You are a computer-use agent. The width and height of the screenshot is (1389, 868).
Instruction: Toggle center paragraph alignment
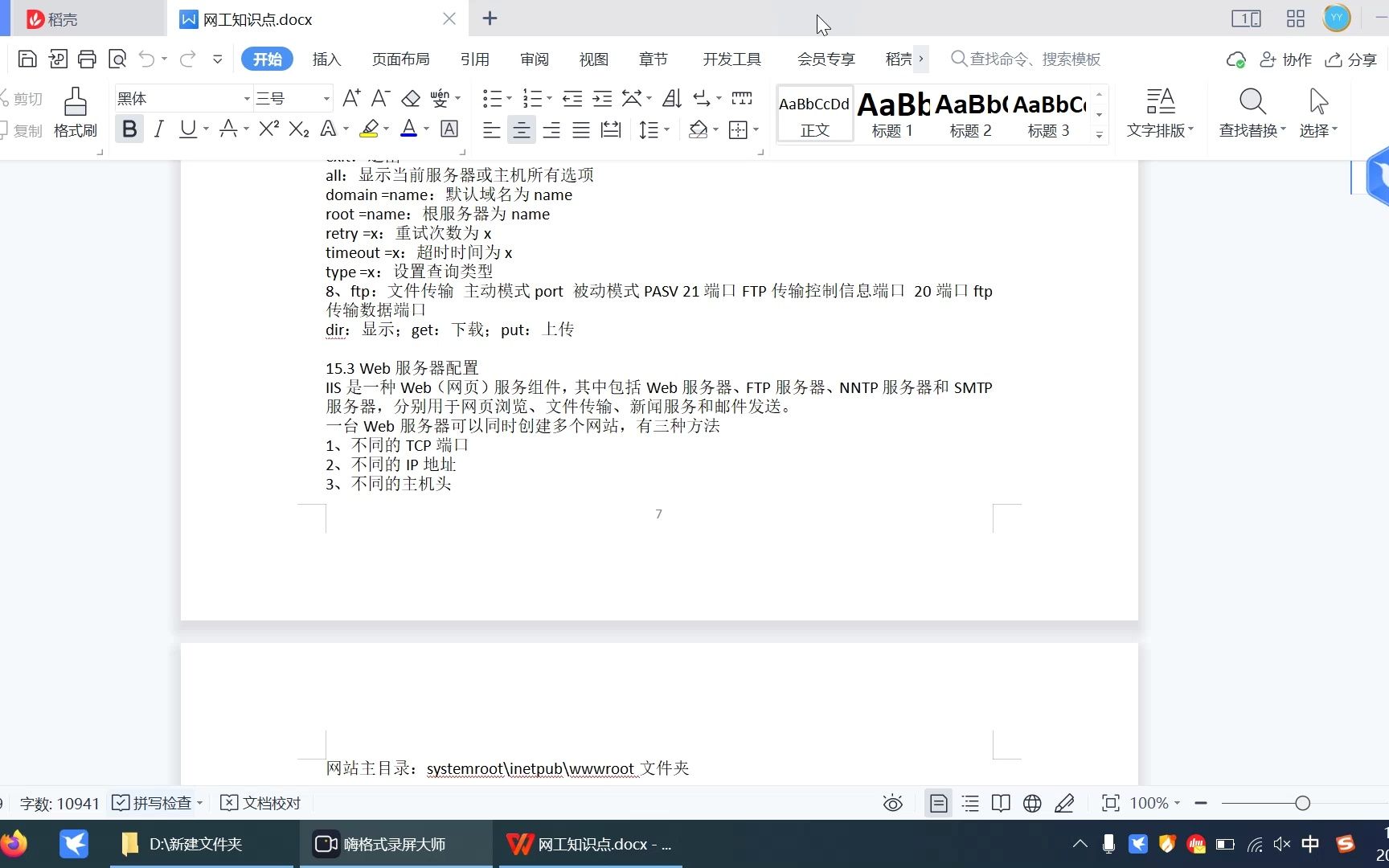tap(521, 129)
